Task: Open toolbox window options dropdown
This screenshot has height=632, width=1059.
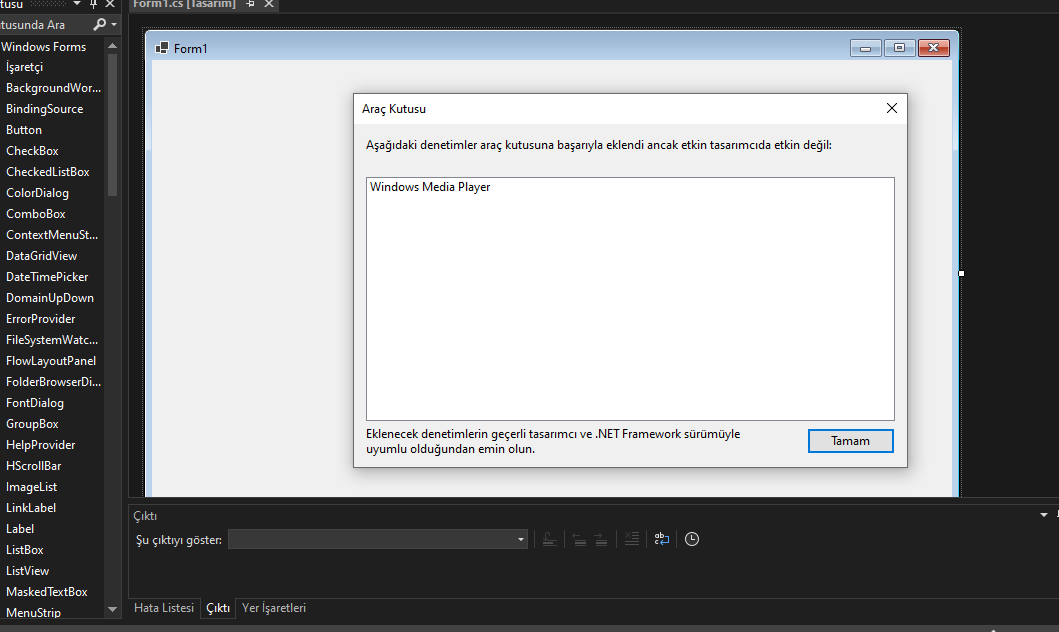Action: coord(77,4)
